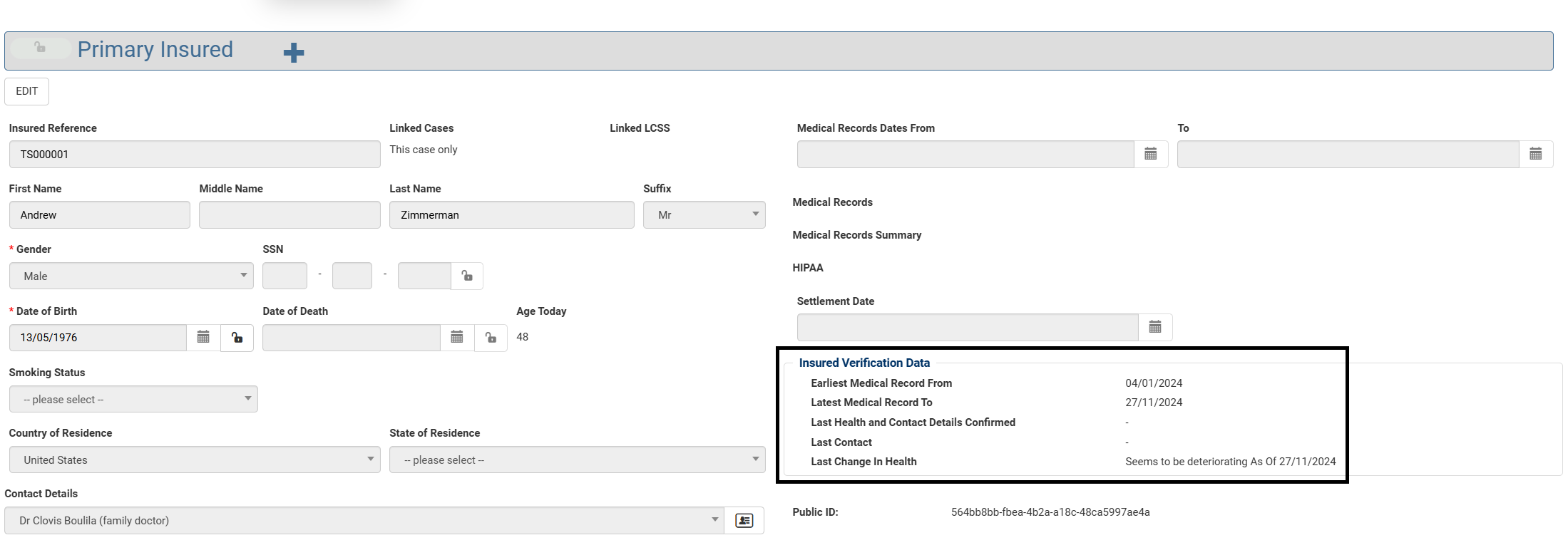The width and height of the screenshot is (1568, 545).
Task: Open the Medical Records Summary link
Action: [x=856, y=235]
